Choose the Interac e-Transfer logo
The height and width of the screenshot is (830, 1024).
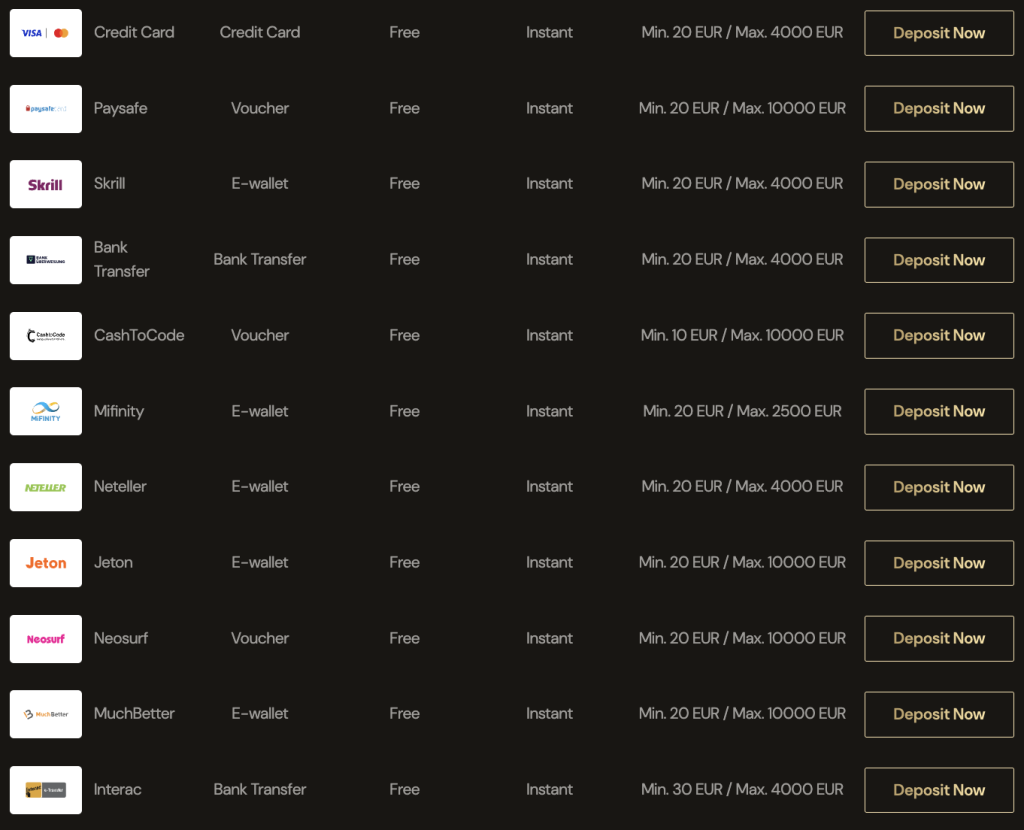[x=46, y=790]
